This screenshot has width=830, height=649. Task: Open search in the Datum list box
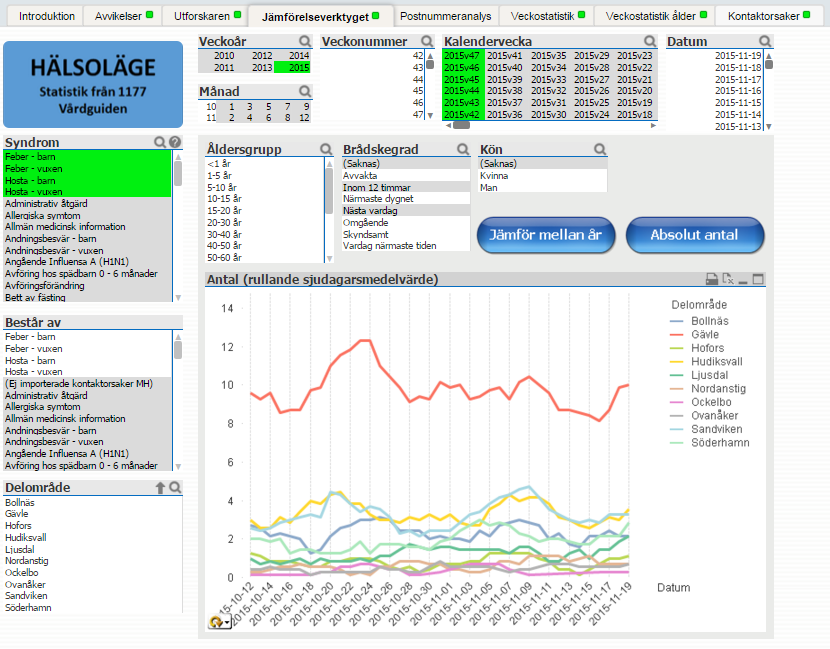765,41
